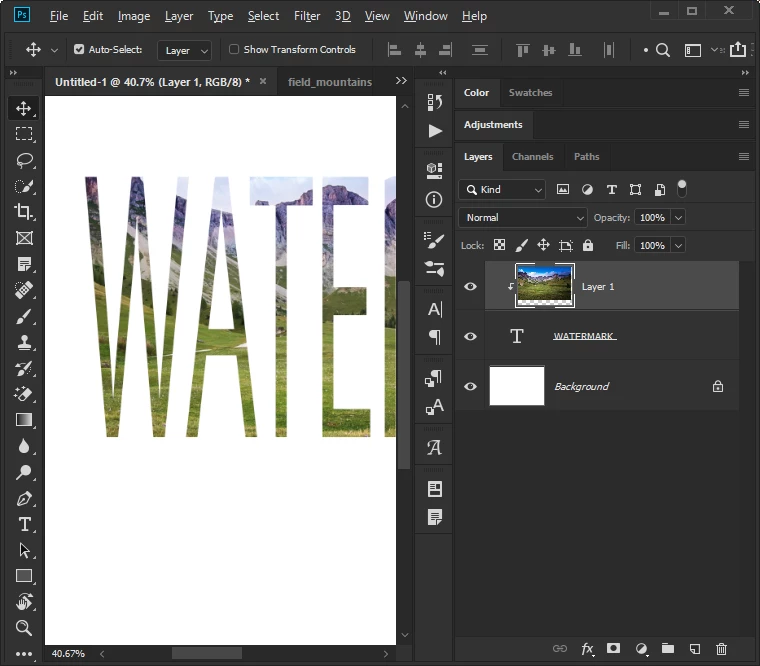Open the Character panel icon
This screenshot has height=666, width=760.
434,309
